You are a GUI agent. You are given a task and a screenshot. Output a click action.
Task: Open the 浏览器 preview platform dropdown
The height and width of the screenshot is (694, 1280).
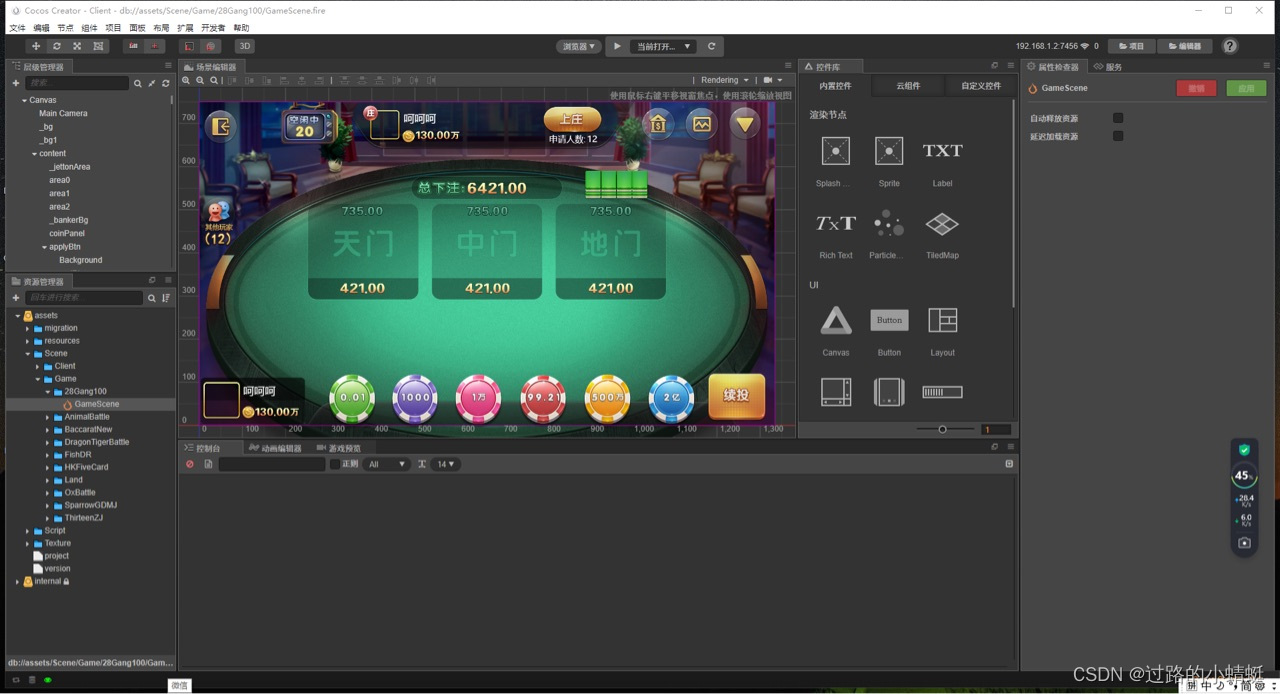(x=578, y=46)
